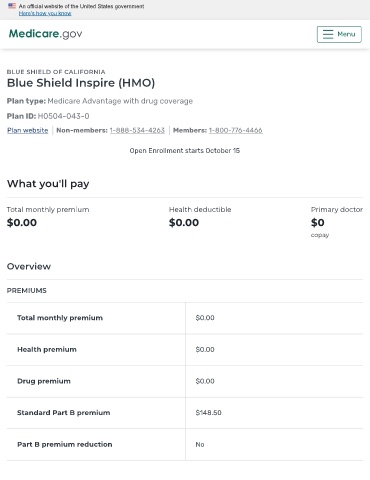370x480 pixels.
Task: Click the PREMIUMS subsection label
Action: point(27,291)
